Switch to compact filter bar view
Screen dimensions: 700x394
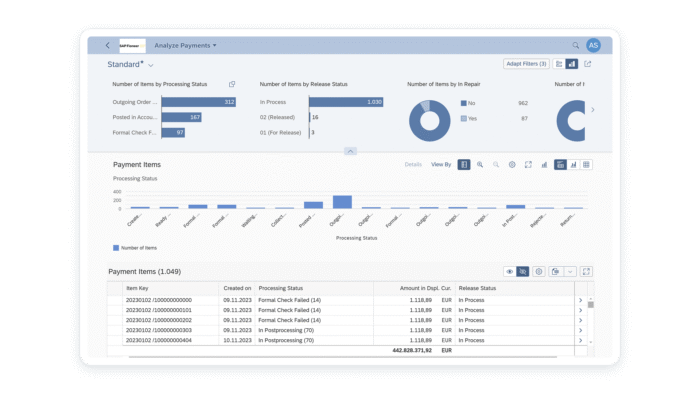[559, 64]
